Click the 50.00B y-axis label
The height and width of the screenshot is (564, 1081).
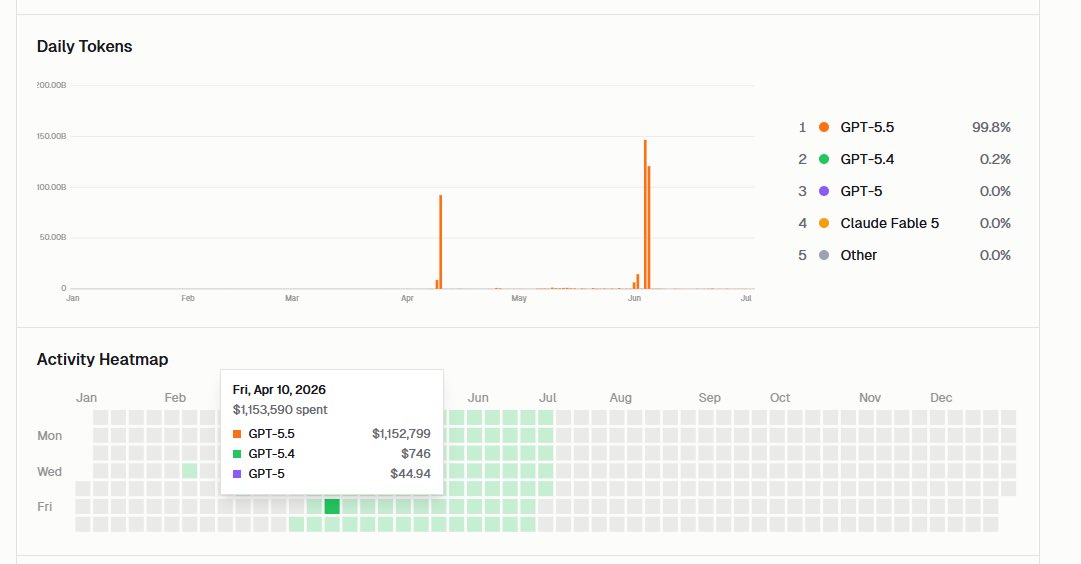click(x=53, y=237)
